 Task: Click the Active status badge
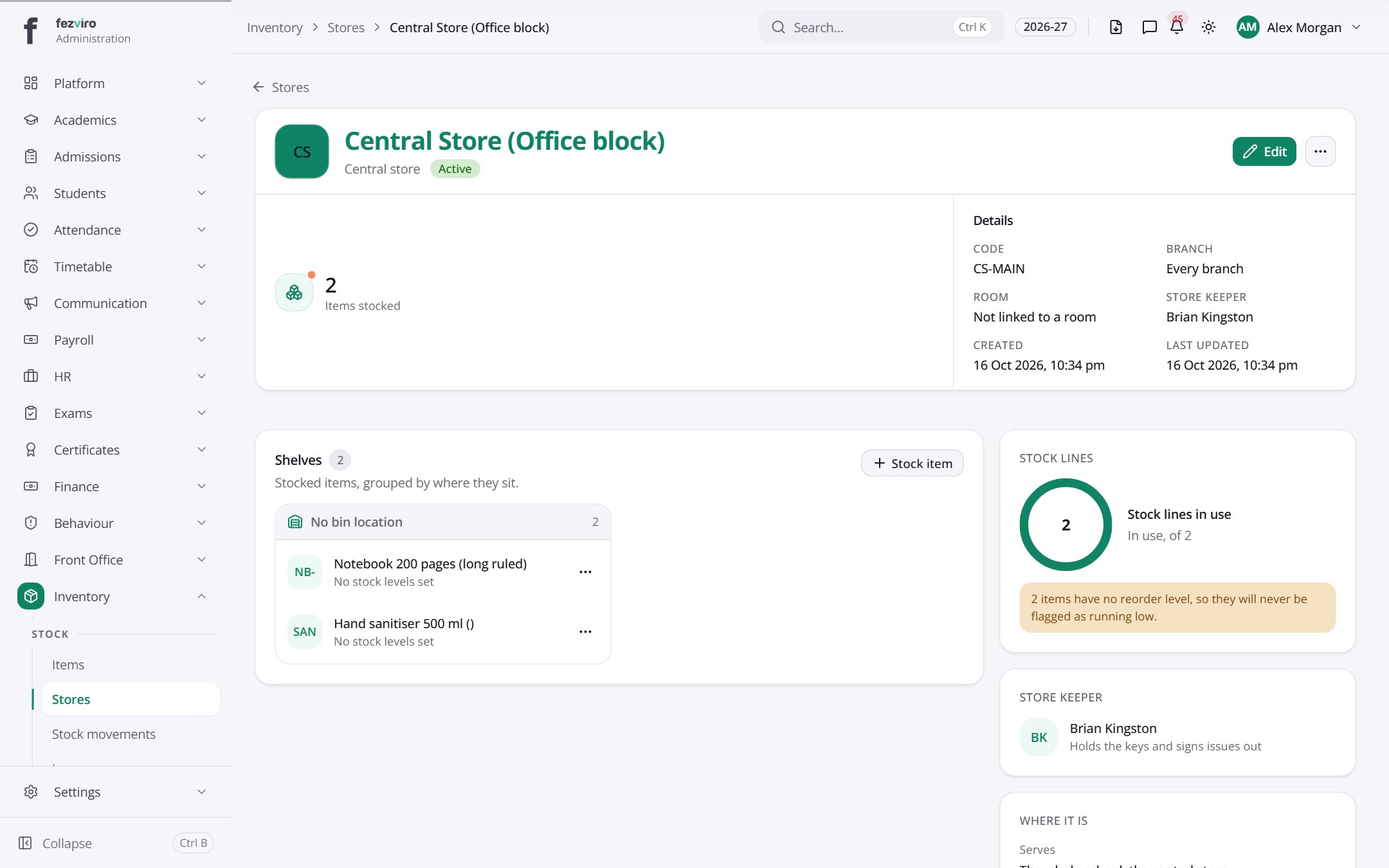(455, 168)
